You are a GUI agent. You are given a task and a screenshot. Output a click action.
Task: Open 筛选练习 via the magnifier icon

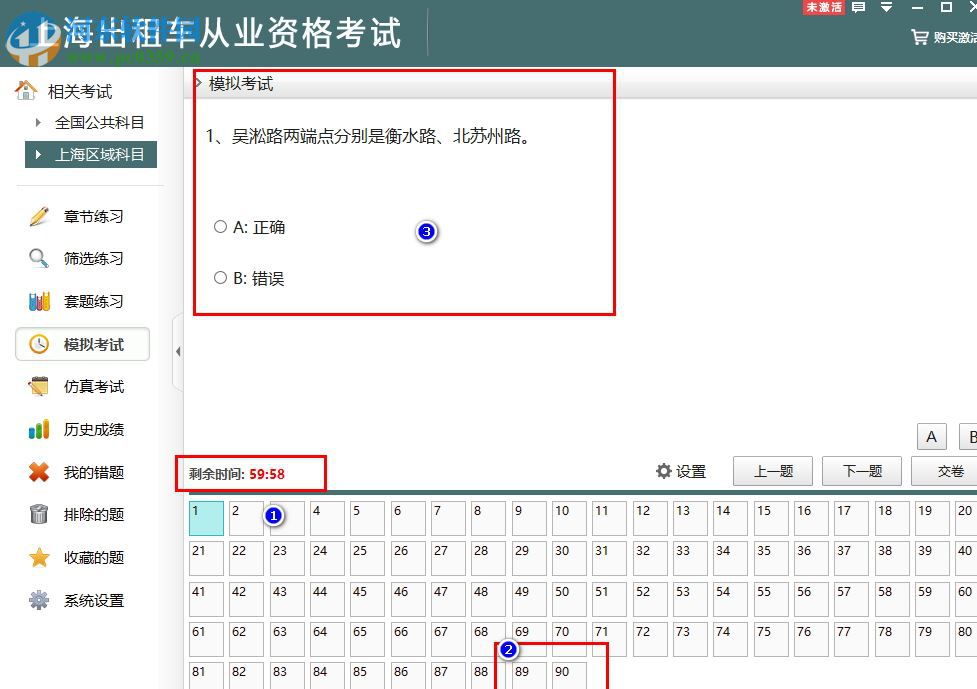click(x=38, y=258)
